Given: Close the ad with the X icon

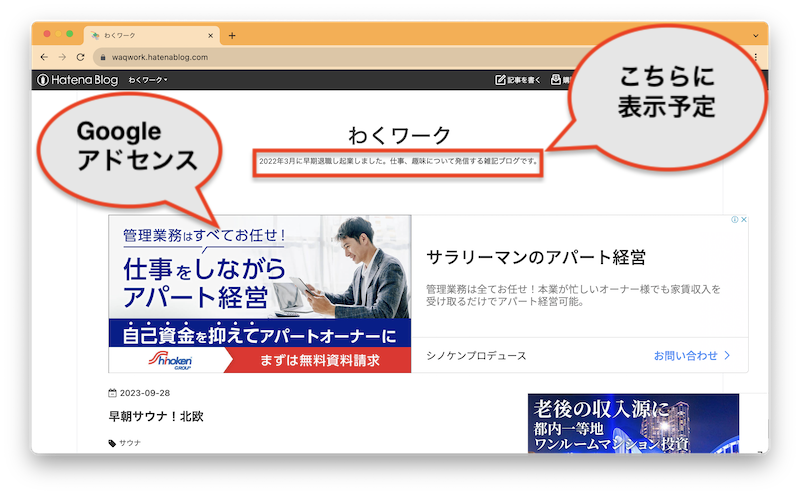Looking at the screenshot, I should coord(744,219).
